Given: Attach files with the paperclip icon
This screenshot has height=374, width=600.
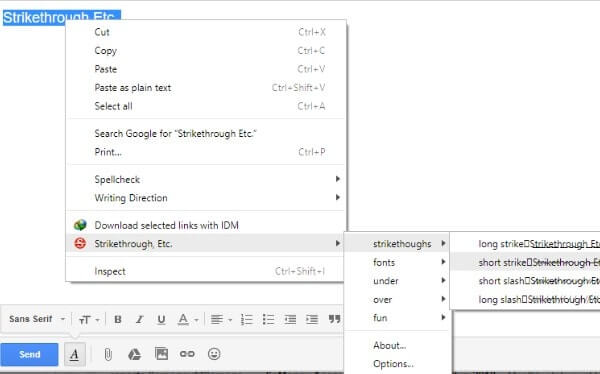Looking at the screenshot, I should [x=108, y=354].
